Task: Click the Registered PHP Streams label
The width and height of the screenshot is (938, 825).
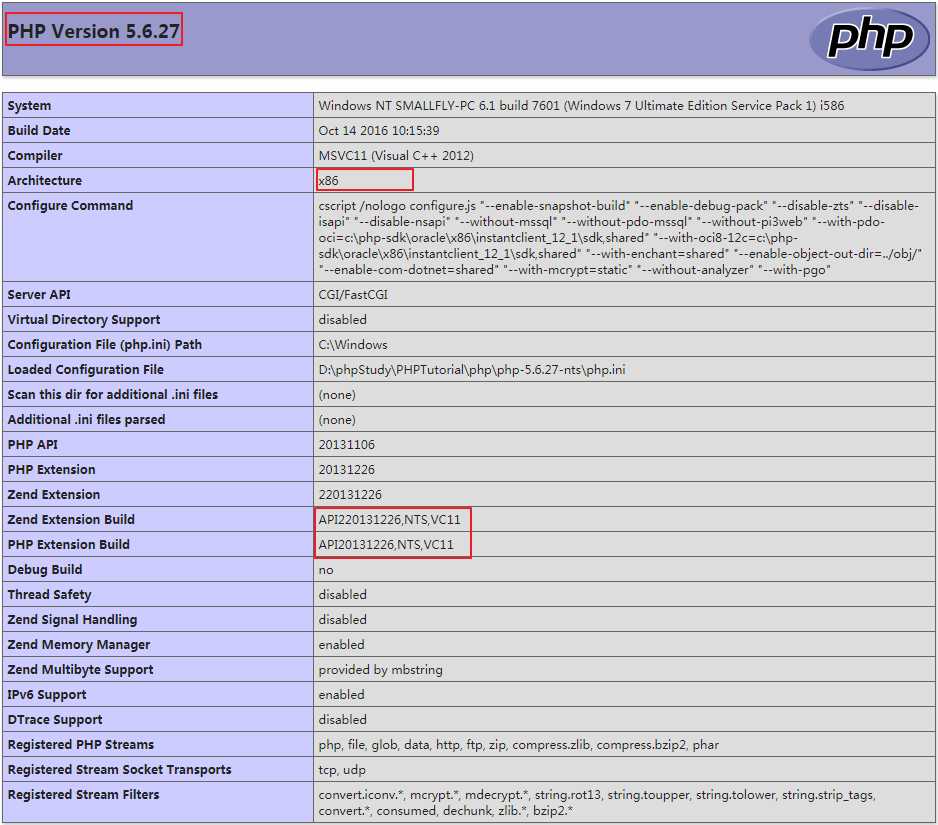Action: coord(81,745)
